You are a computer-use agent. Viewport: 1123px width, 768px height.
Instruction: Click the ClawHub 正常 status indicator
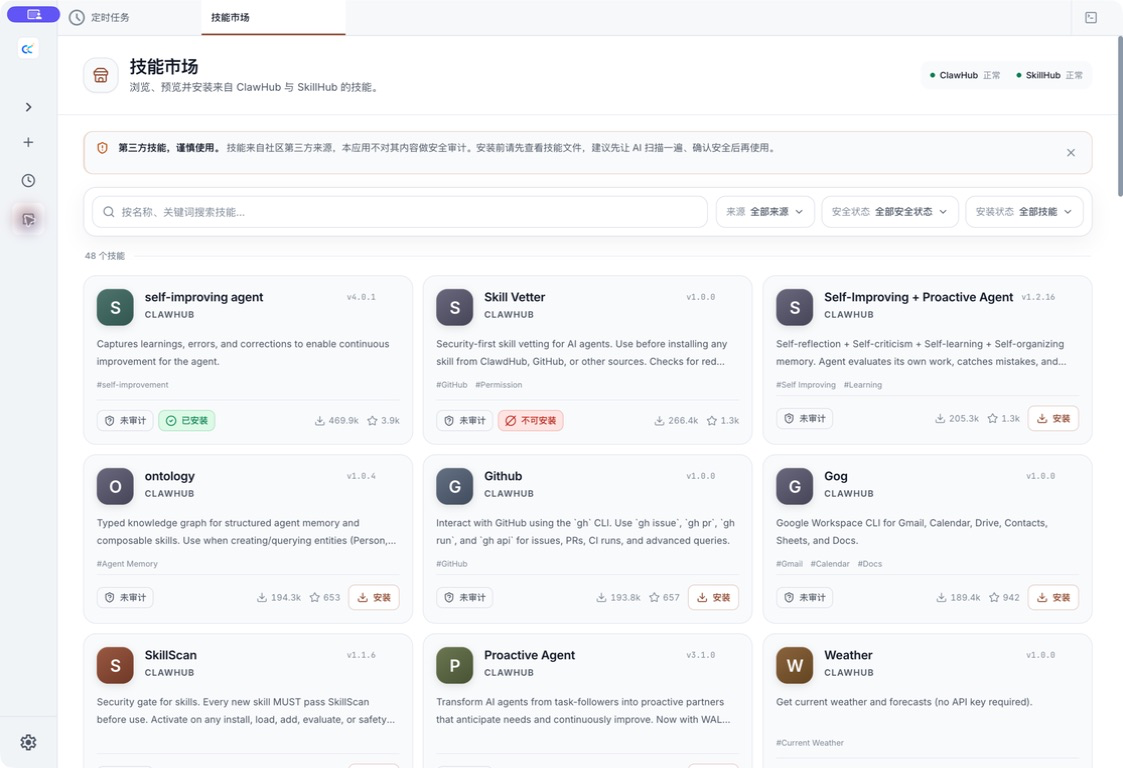coord(965,75)
